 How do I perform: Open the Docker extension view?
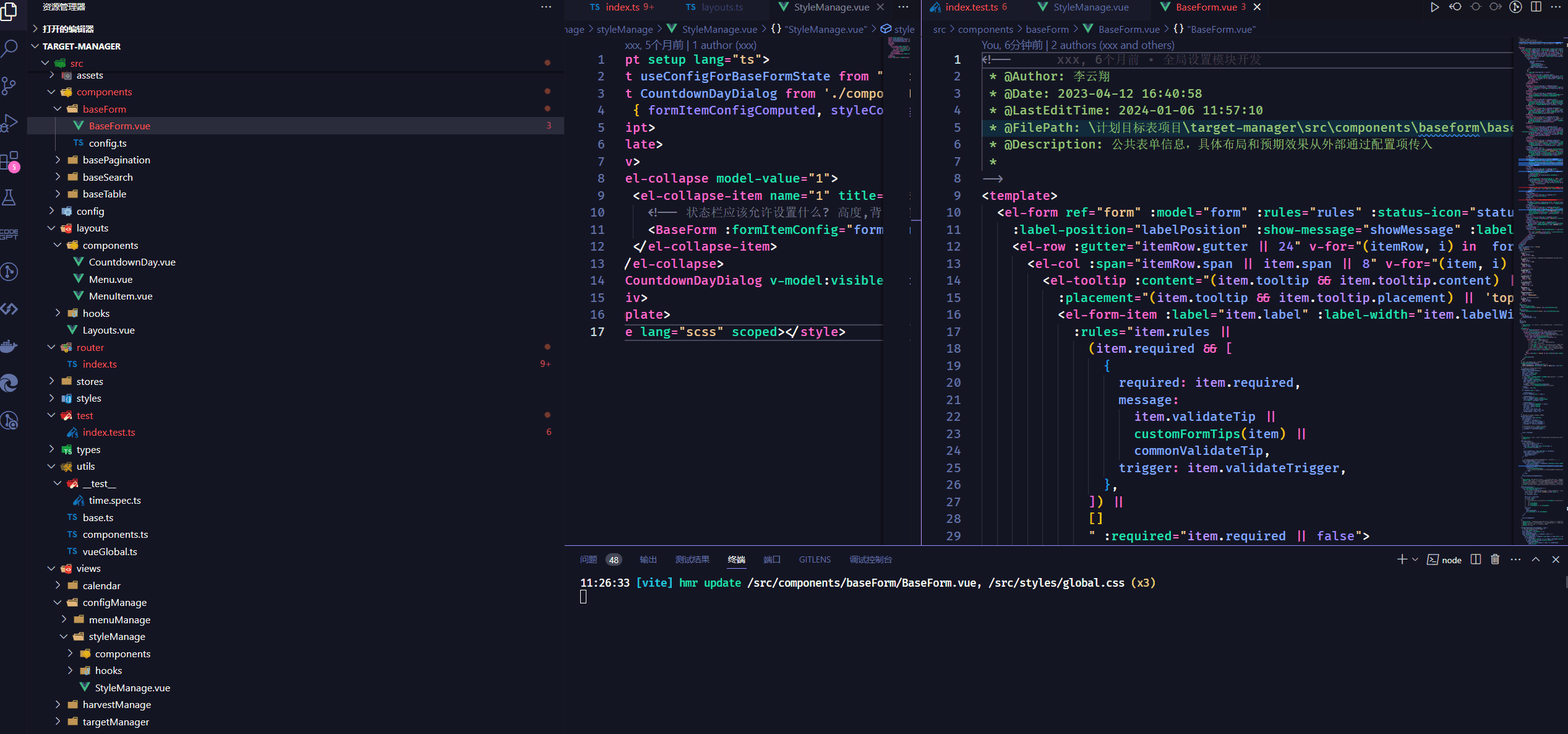click(x=9, y=345)
